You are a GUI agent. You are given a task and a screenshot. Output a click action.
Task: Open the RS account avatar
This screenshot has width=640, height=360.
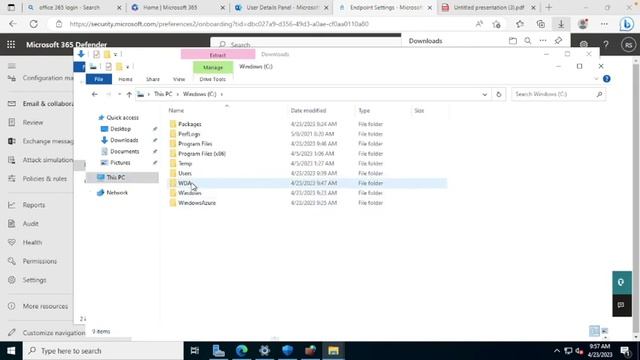[x=629, y=45]
